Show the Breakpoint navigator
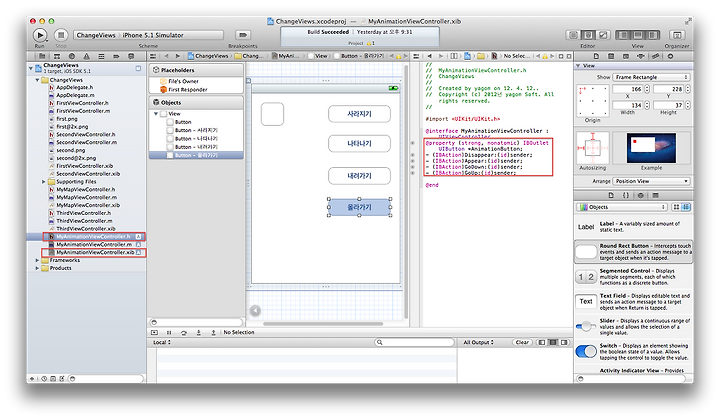Screen dimensions: 720x420 coord(116,56)
